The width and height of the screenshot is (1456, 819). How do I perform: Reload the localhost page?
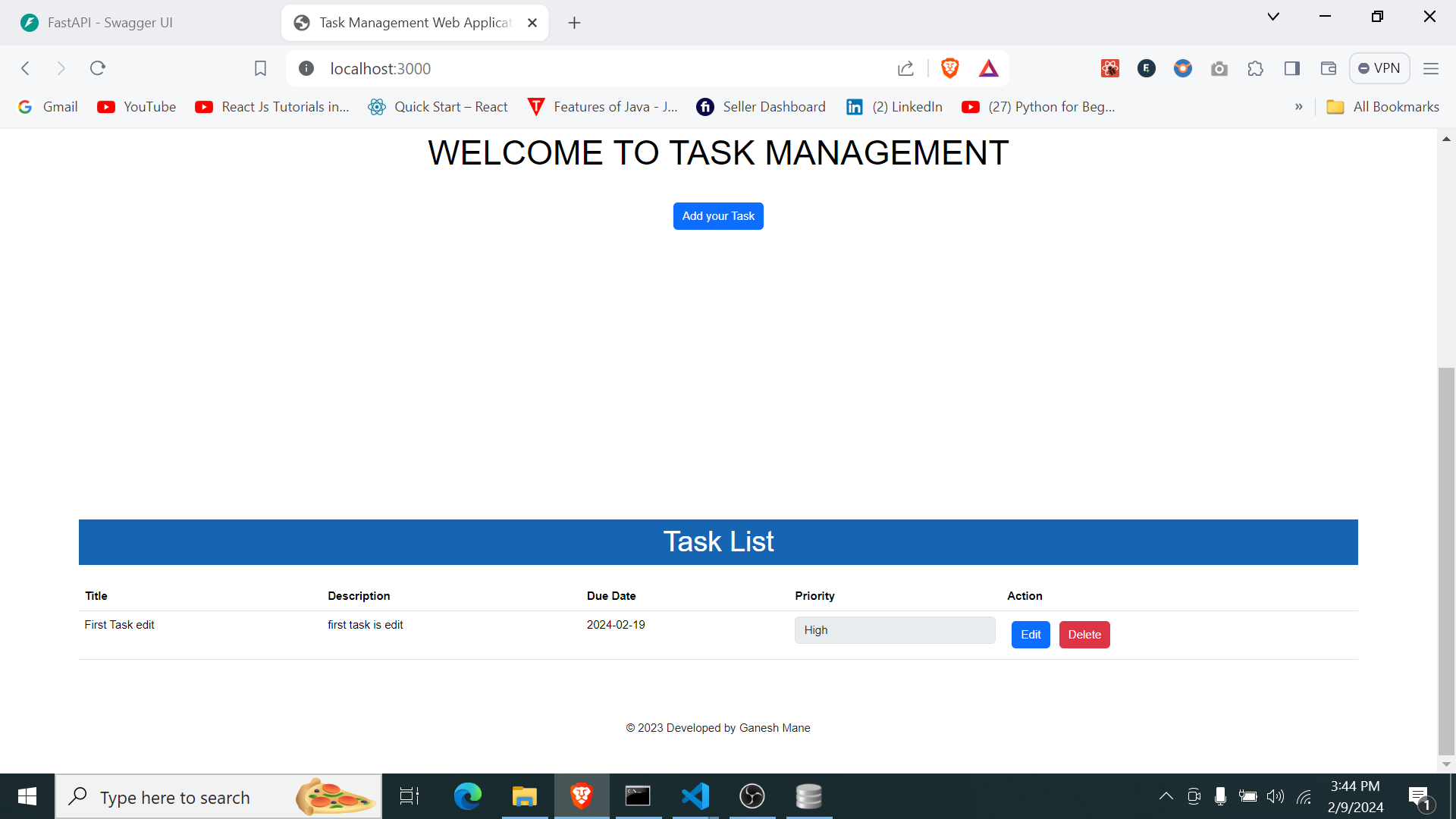(x=98, y=68)
